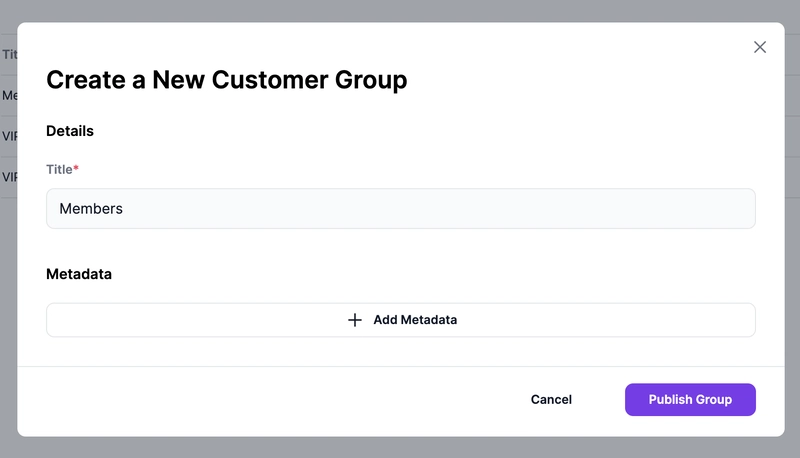Click the Publish Group button
The width and height of the screenshot is (800, 458).
click(x=690, y=399)
